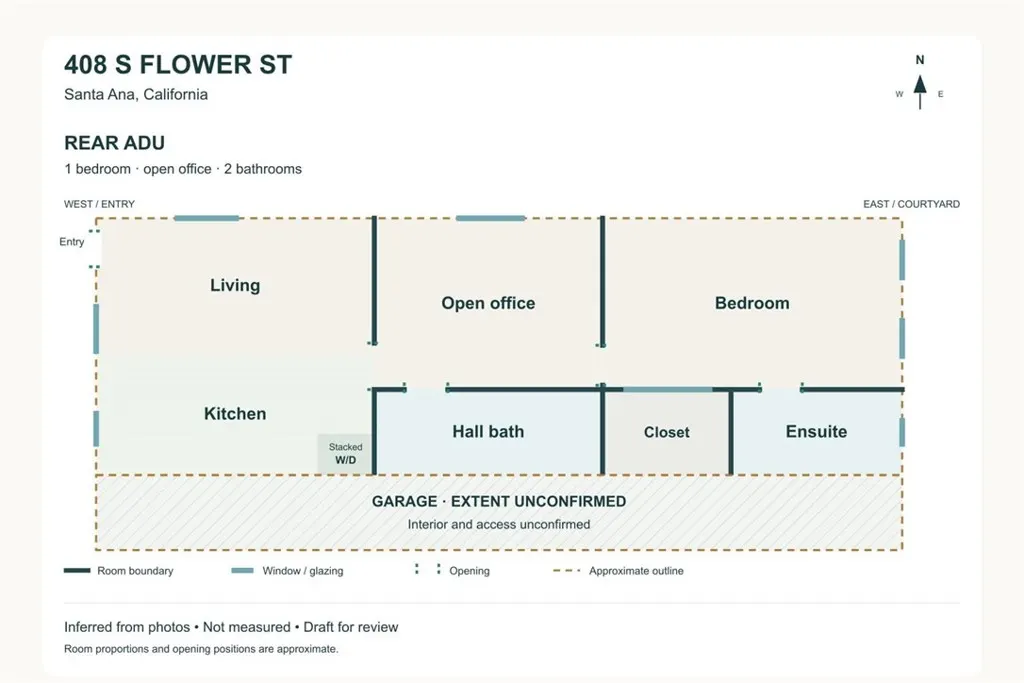
Task: Click the Approximate outline dashed legend symbol
Action: pos(566,571)
